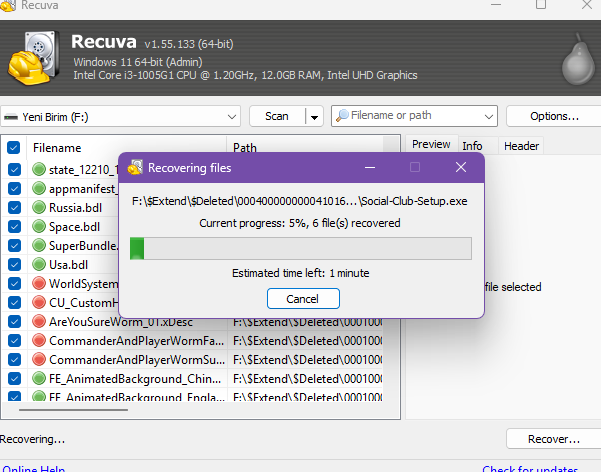The width and height of the screenshot is (601, 472).
Task: Click the Recovering... status bar text
Action: coord(32,439)
